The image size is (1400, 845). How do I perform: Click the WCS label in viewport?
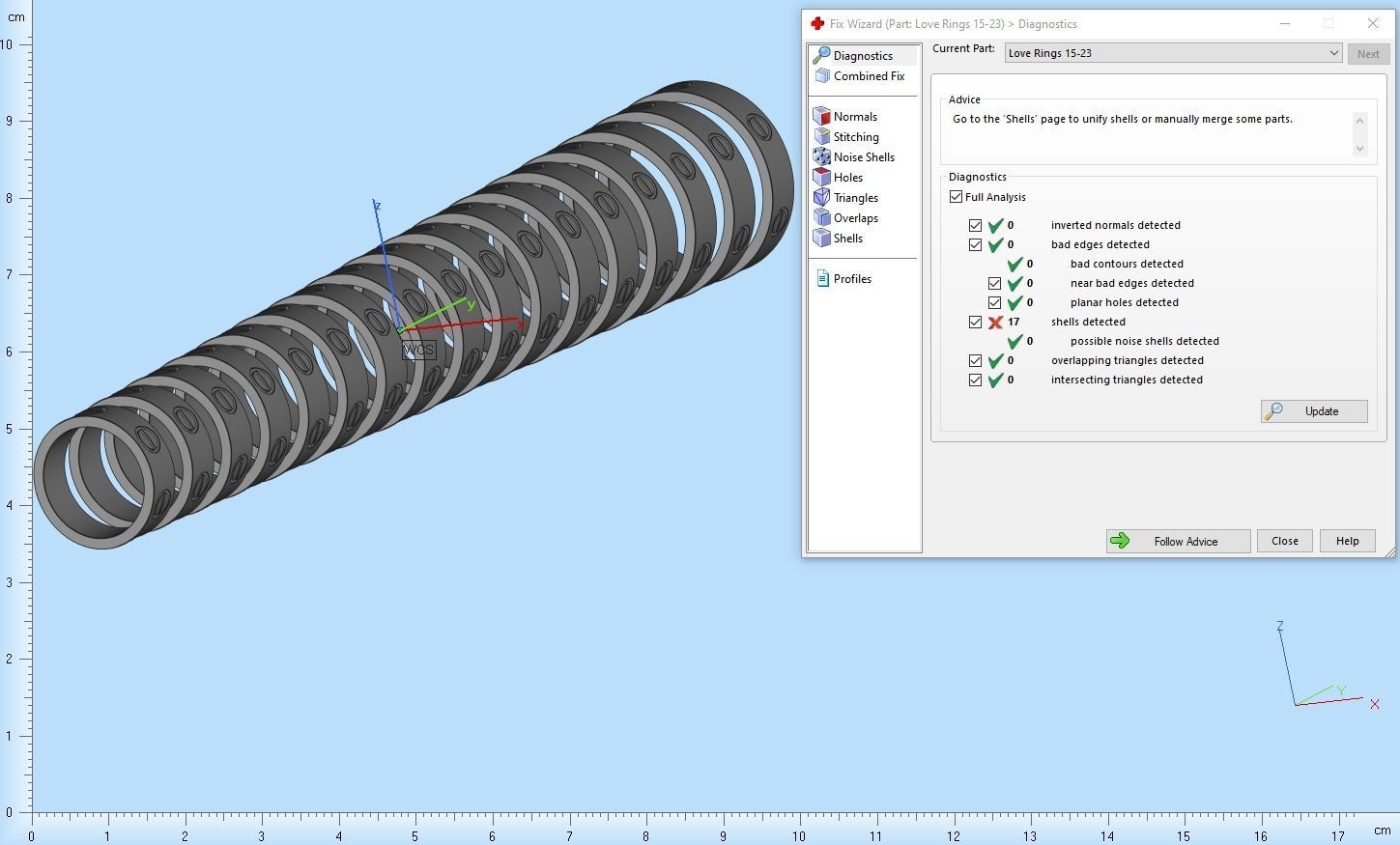point(418,350)
